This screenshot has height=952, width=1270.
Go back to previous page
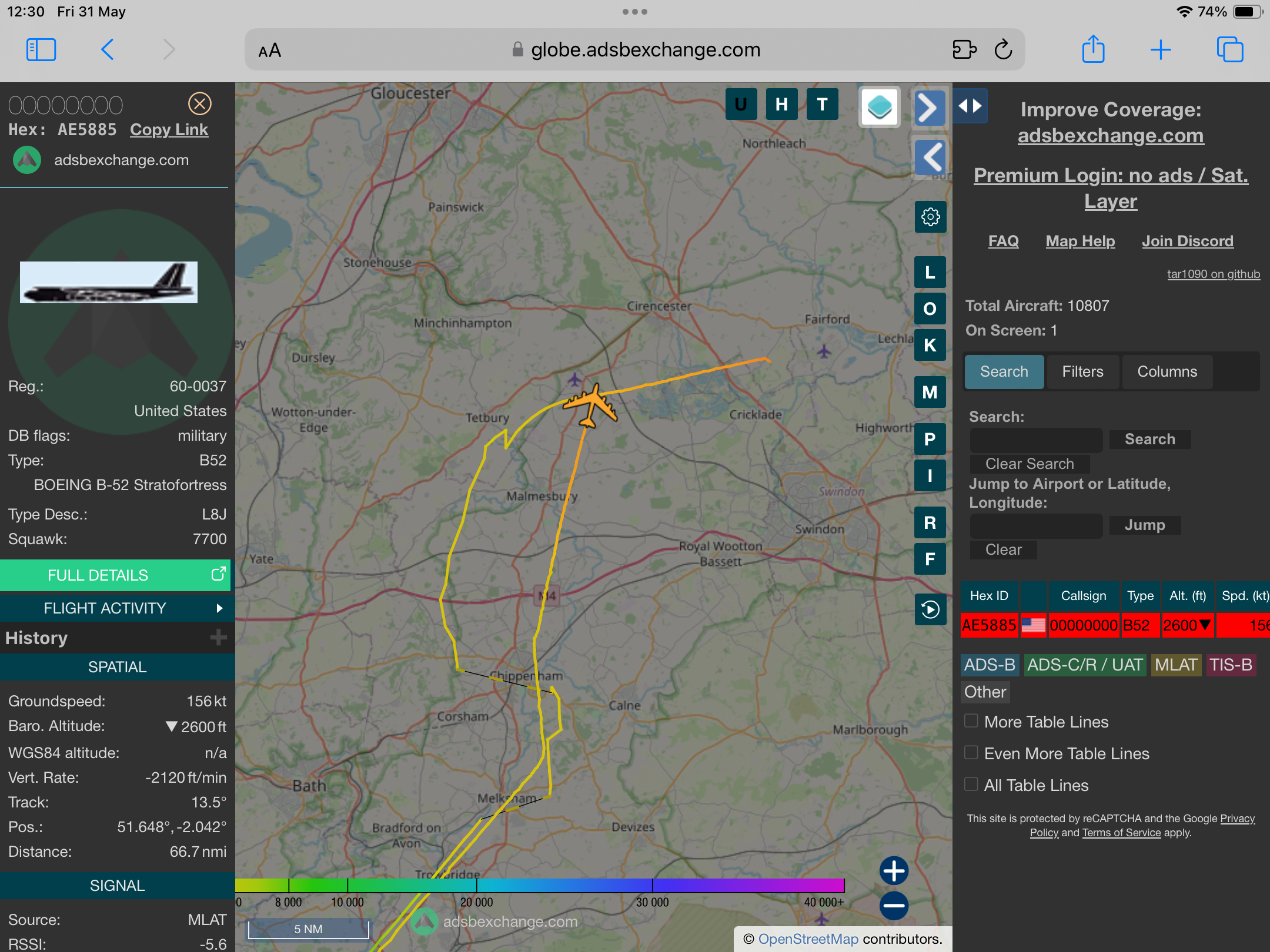coord(107,50)
